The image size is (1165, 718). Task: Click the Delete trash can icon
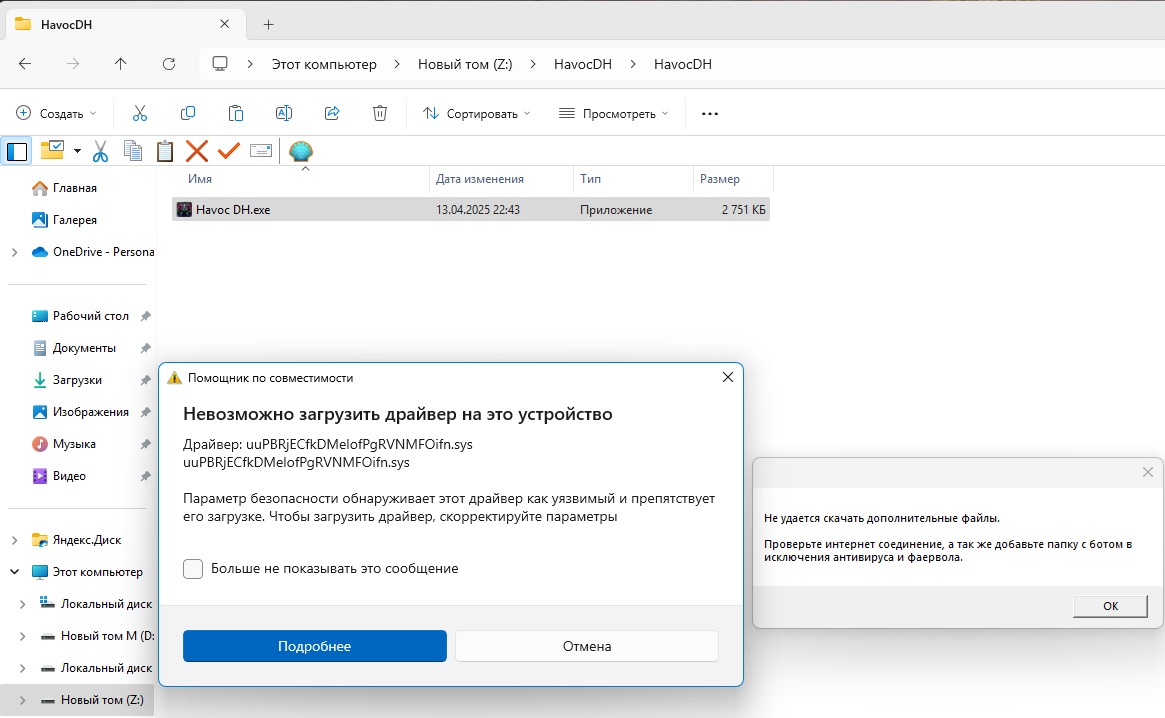point(380,113)
